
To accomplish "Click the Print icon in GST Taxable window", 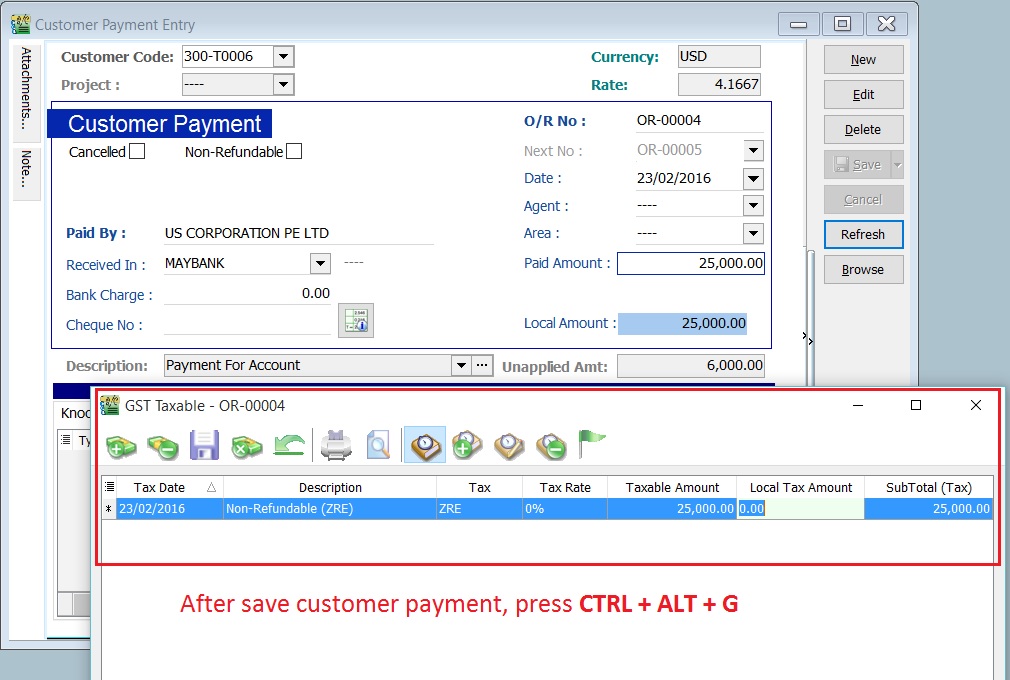I will pos(335,447).
